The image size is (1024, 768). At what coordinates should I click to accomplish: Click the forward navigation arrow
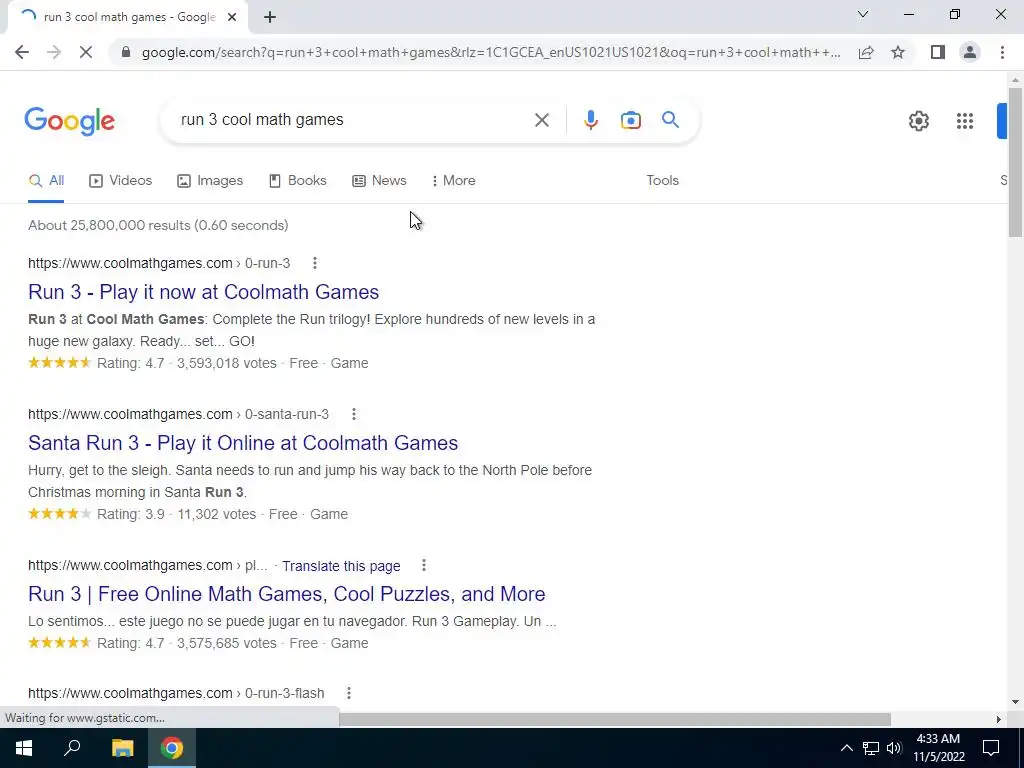[x=54, y=52]
